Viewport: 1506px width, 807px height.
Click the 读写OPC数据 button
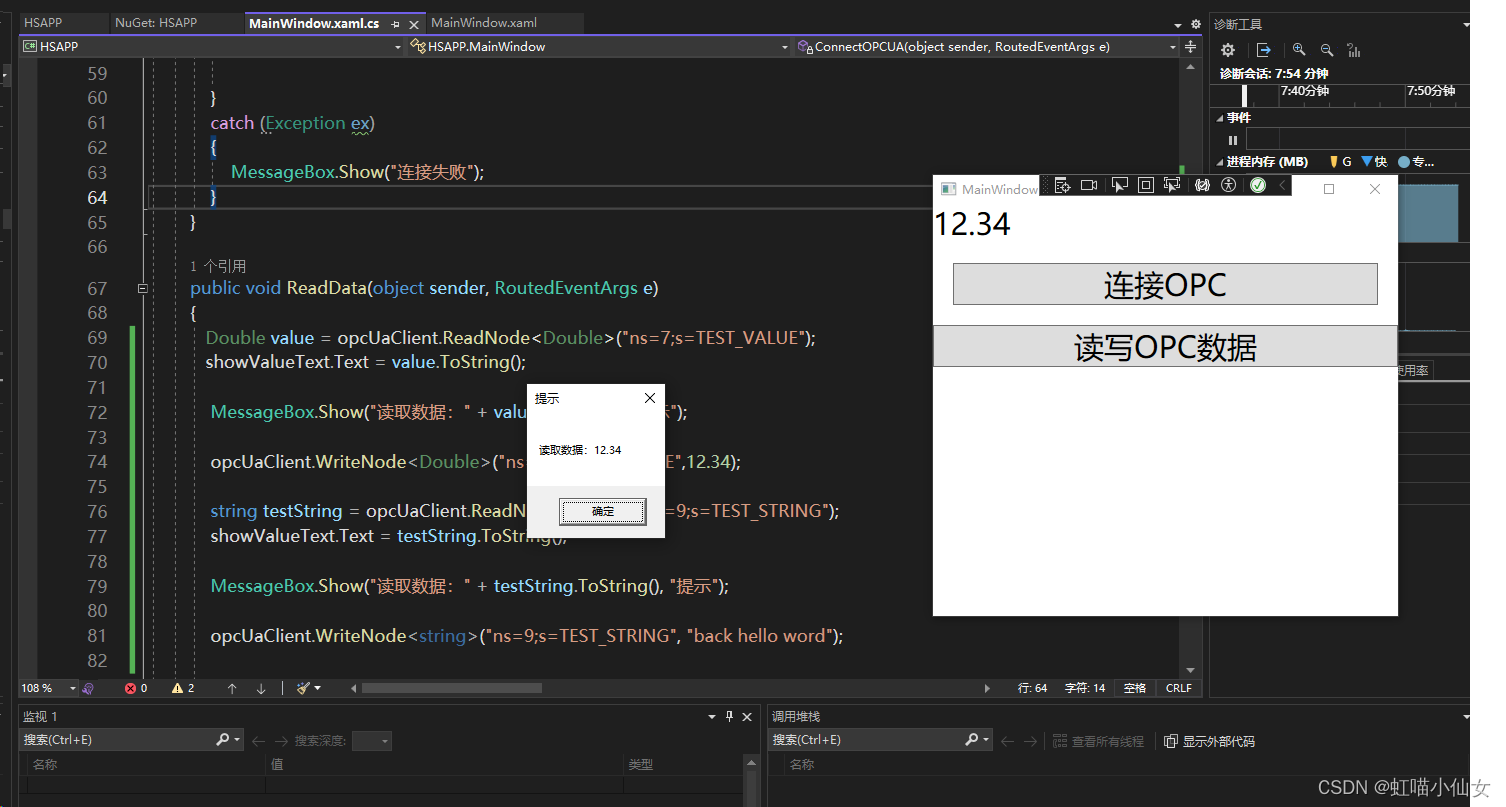click(1165, 346)
